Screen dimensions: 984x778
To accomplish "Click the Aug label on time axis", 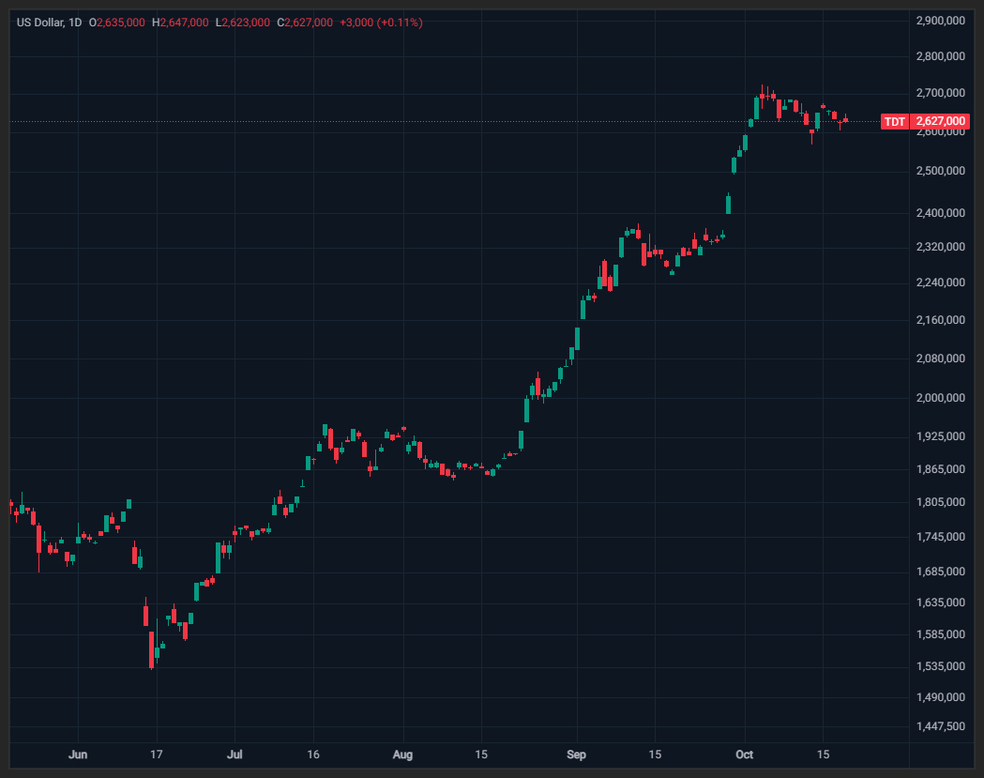I will (403, 754).
